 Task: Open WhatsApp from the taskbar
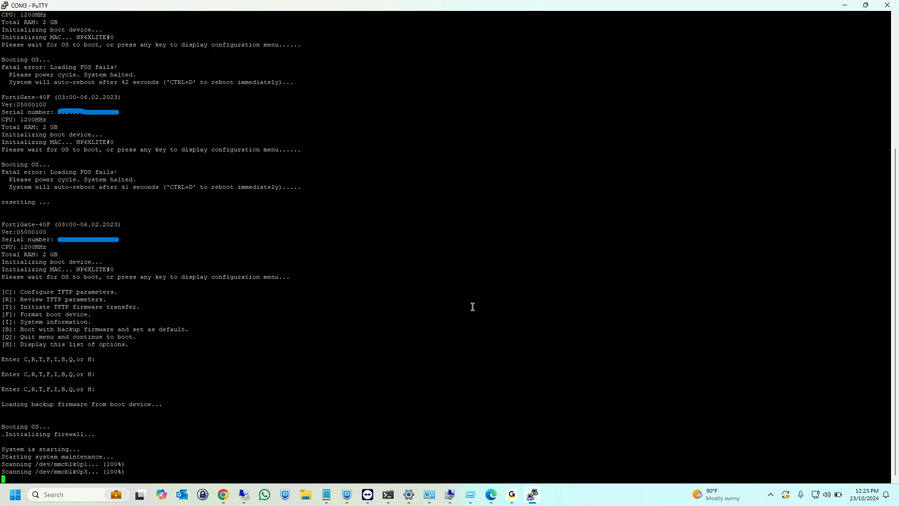pos(264,495)
